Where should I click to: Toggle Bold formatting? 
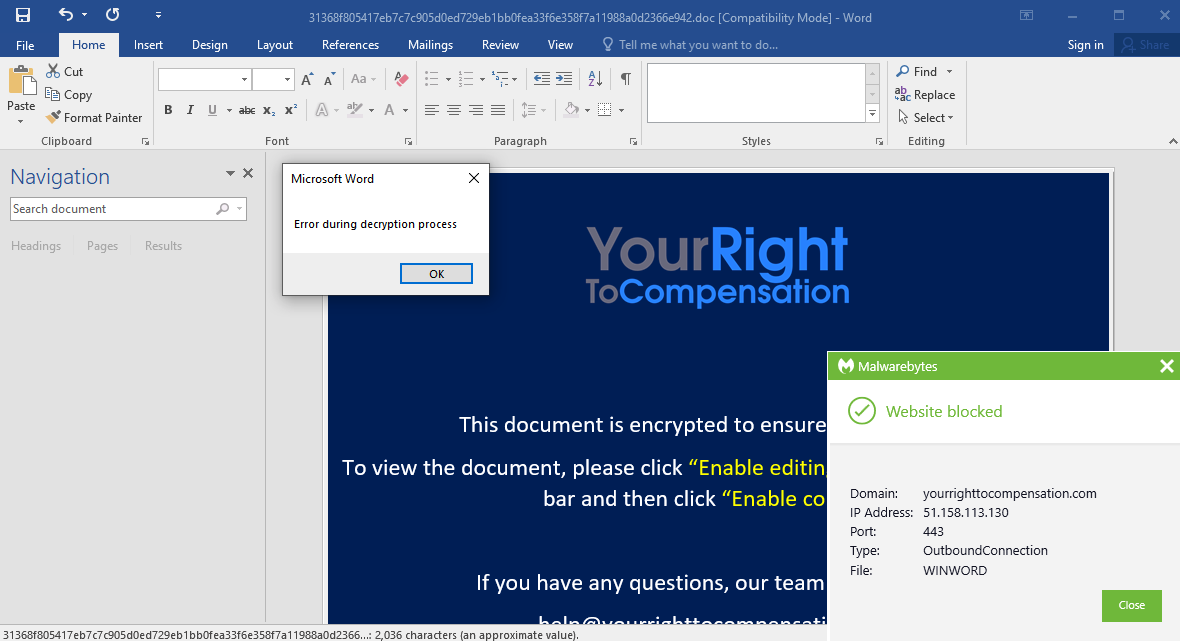point(168,110)
